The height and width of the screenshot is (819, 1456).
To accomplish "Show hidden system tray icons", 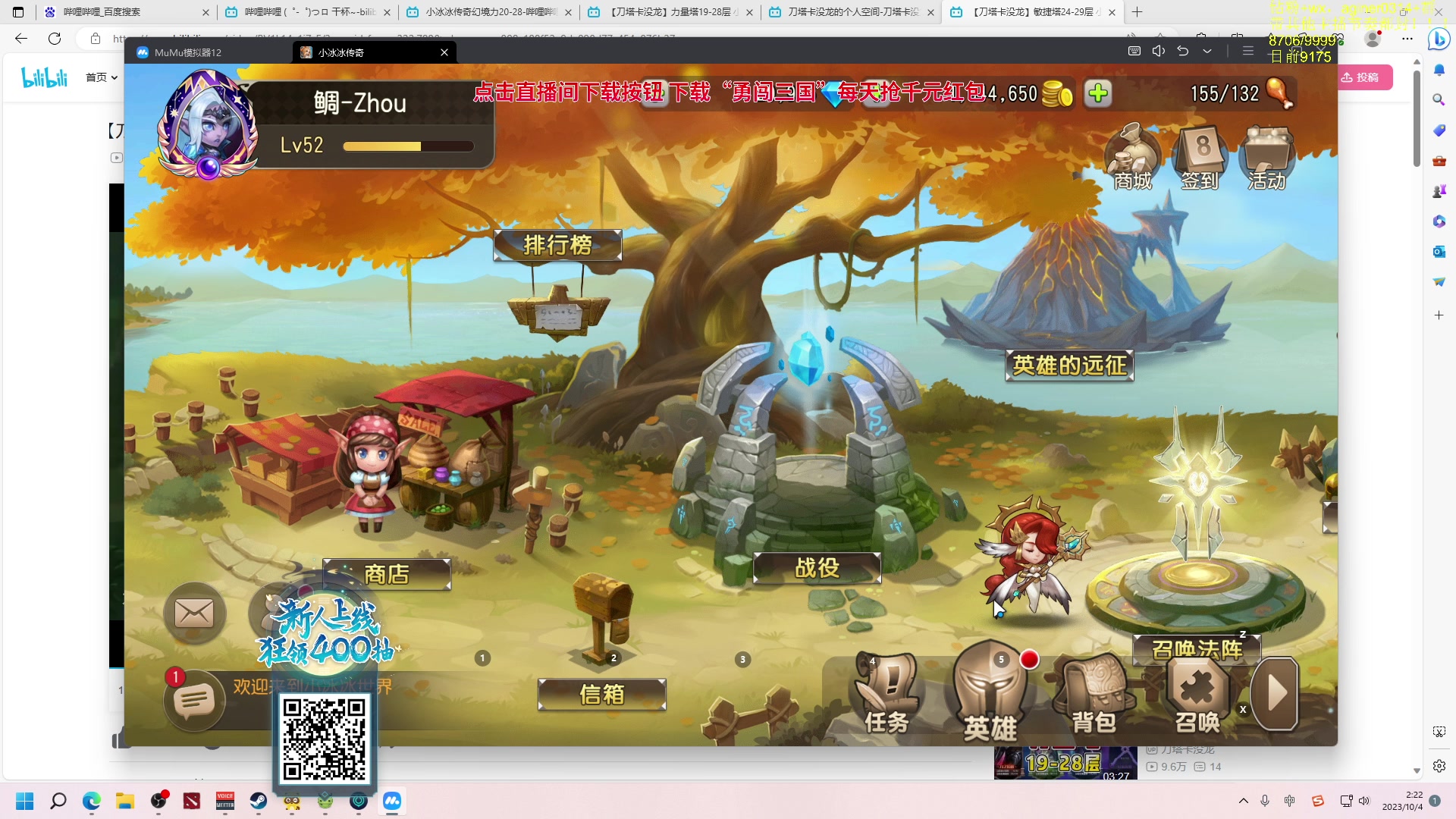I will (x=1244, y=801).
